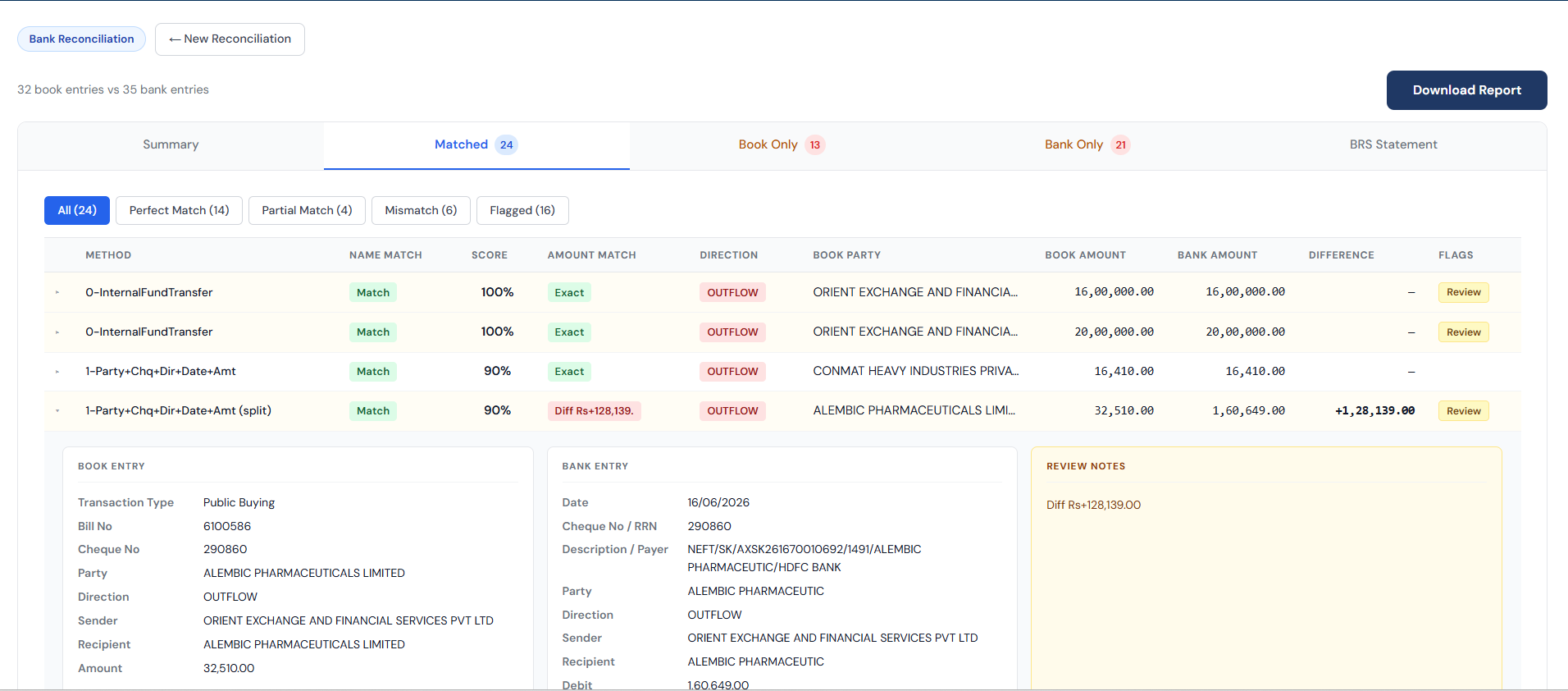This screenshot has height=691, width=1568.
Task: Click the SCORE column header
Action: point(490,255)
